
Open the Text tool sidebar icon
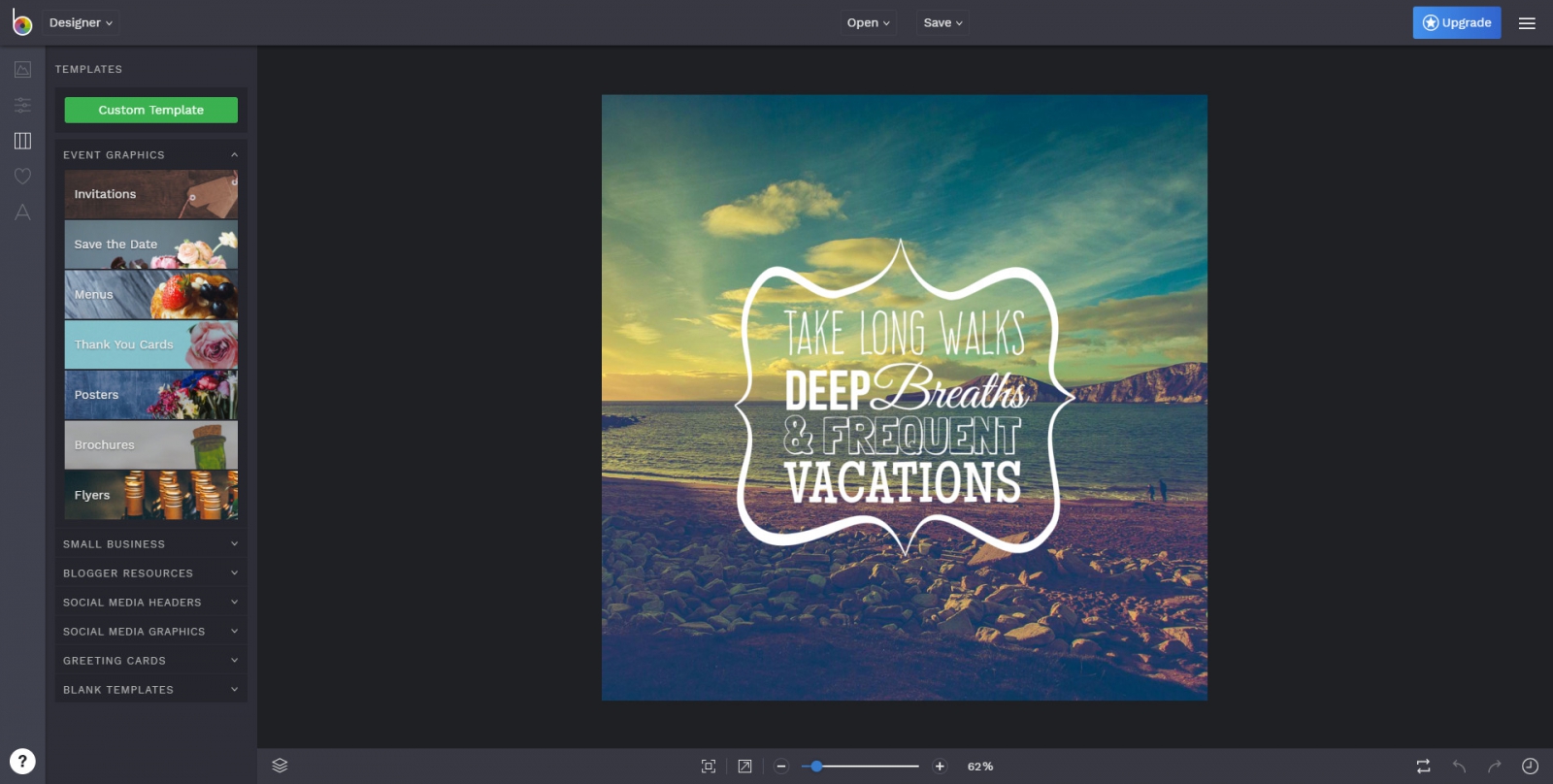coord(22,212)
